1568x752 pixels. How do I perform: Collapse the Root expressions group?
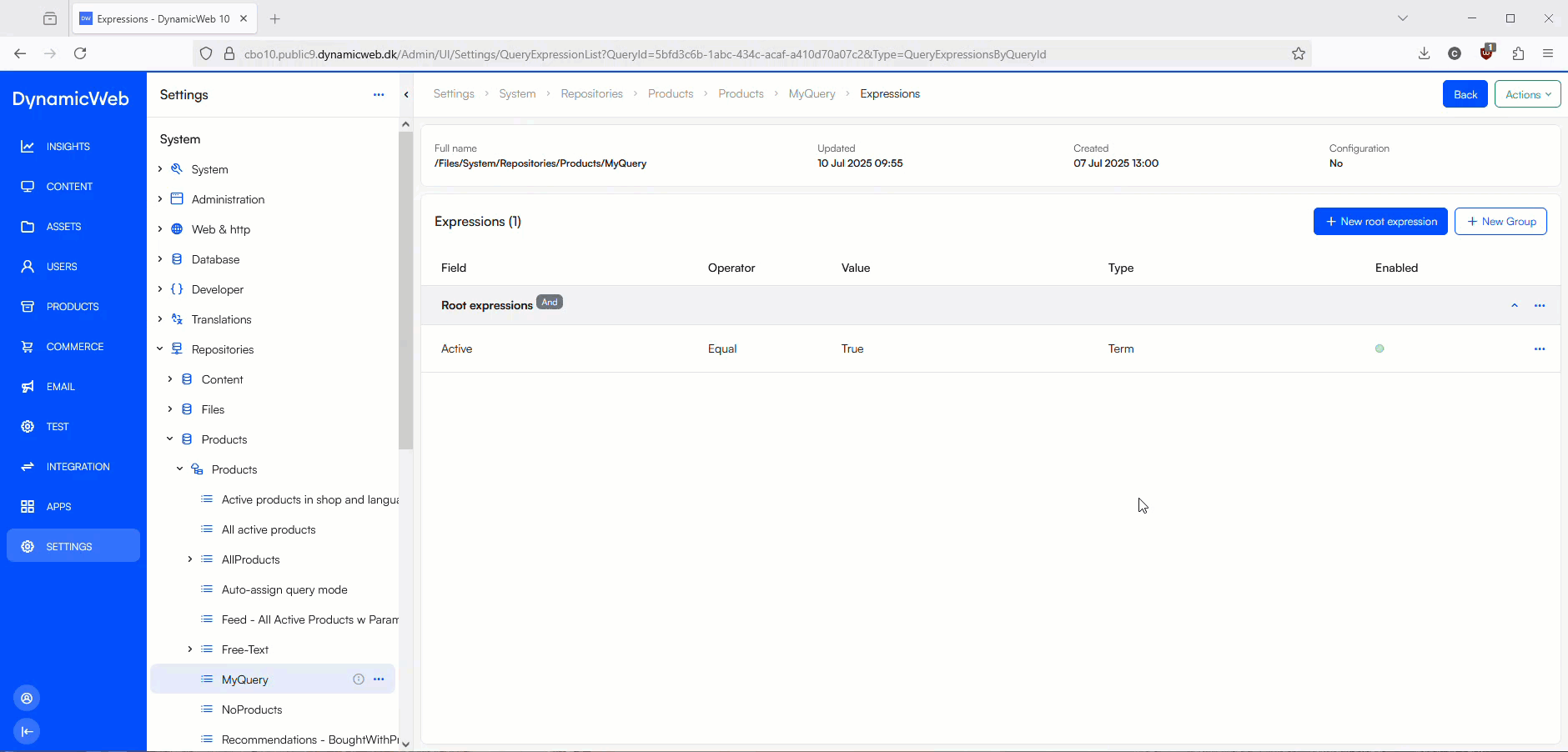tap(1514, 306)
